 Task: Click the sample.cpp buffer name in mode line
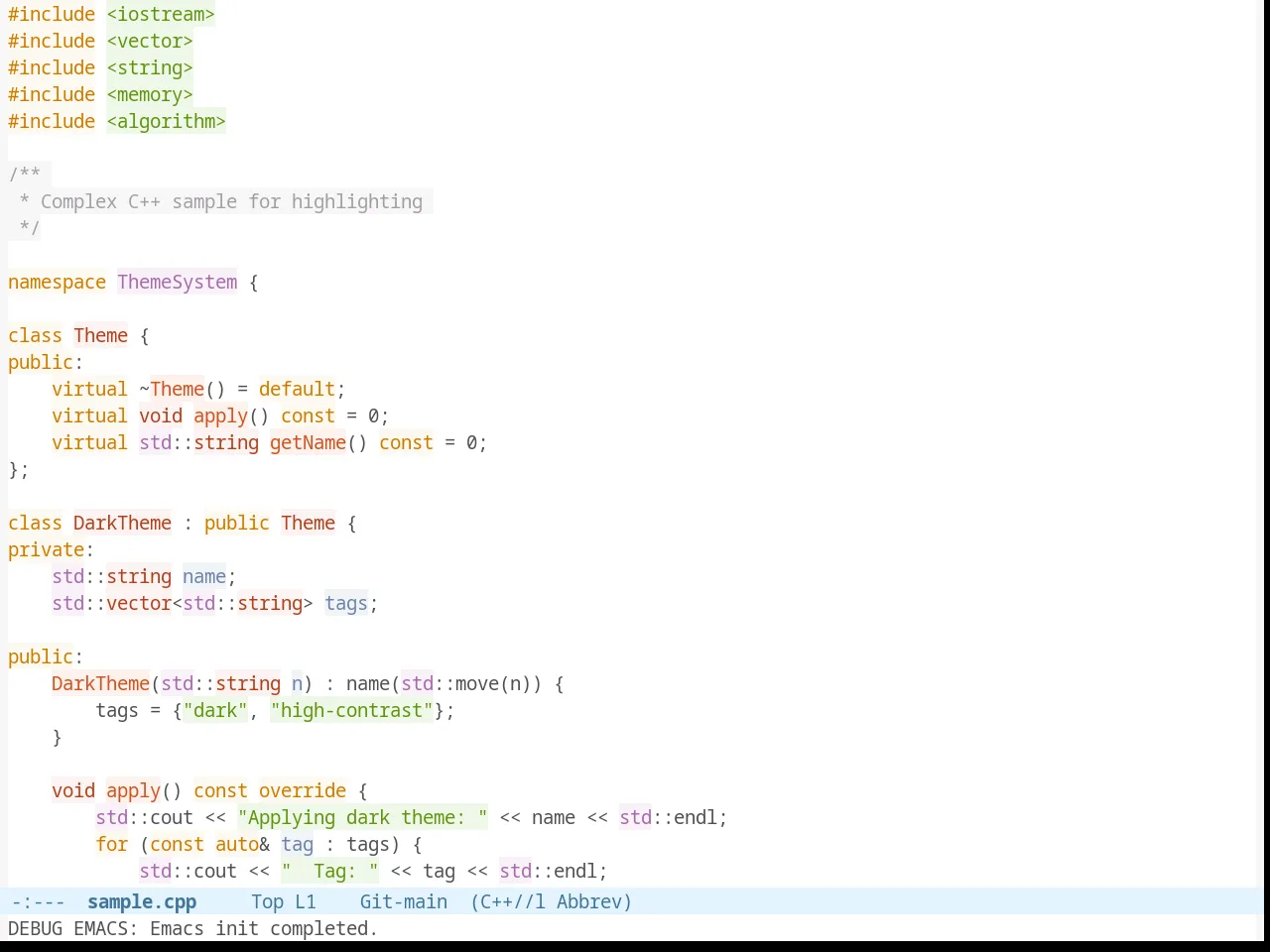click(142, 901)
